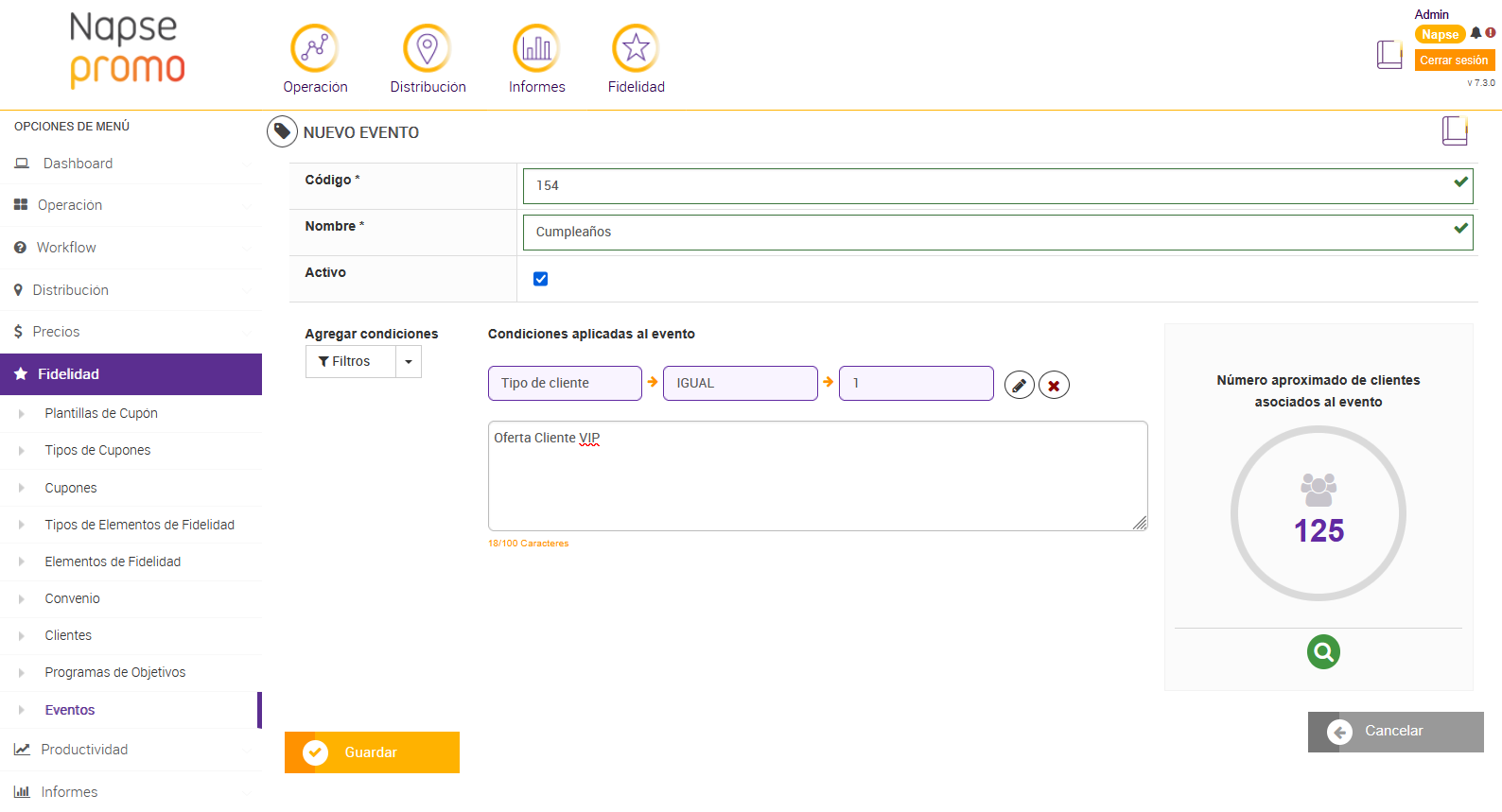This screenshot has width=1502, height=812.
Task: Expand the Programas de Objetivos item
Action: (x=114, y=672)
